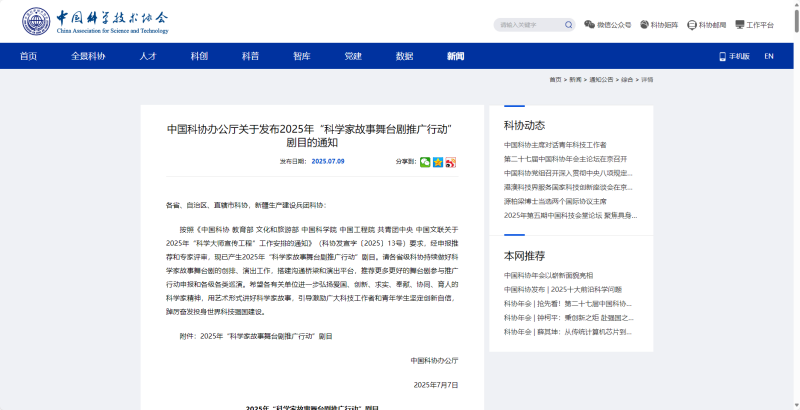Click 通知公告 in the breadcrumb
The image size is (800, 410).
coord(601,80)
